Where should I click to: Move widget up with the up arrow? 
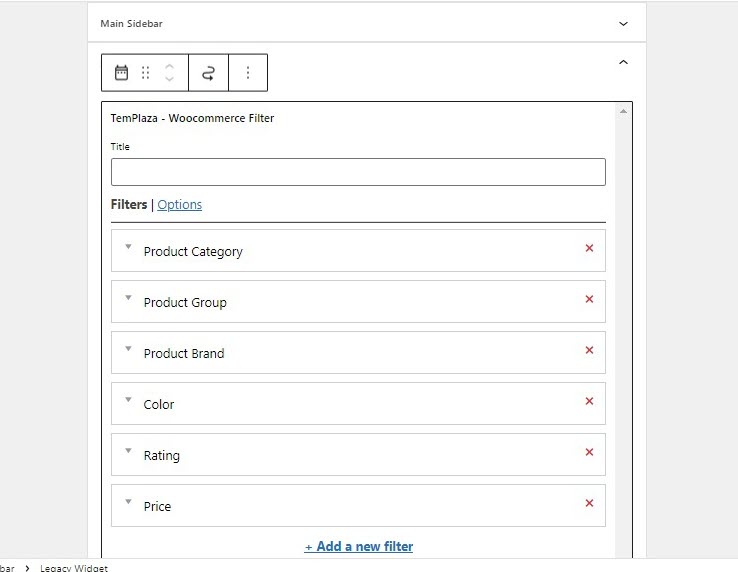169,67
